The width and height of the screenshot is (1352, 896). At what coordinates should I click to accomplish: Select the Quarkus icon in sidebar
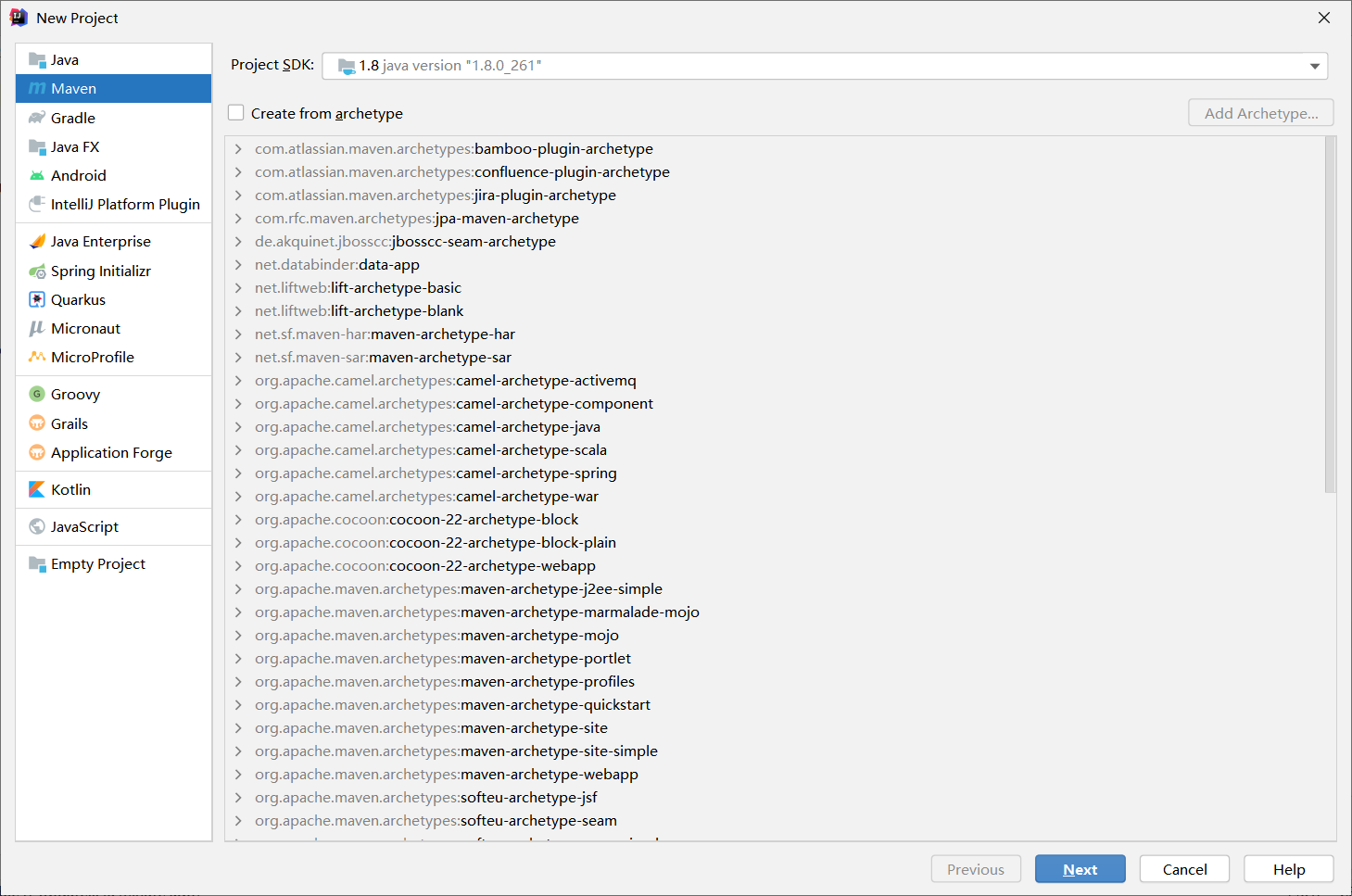[37, 299]
